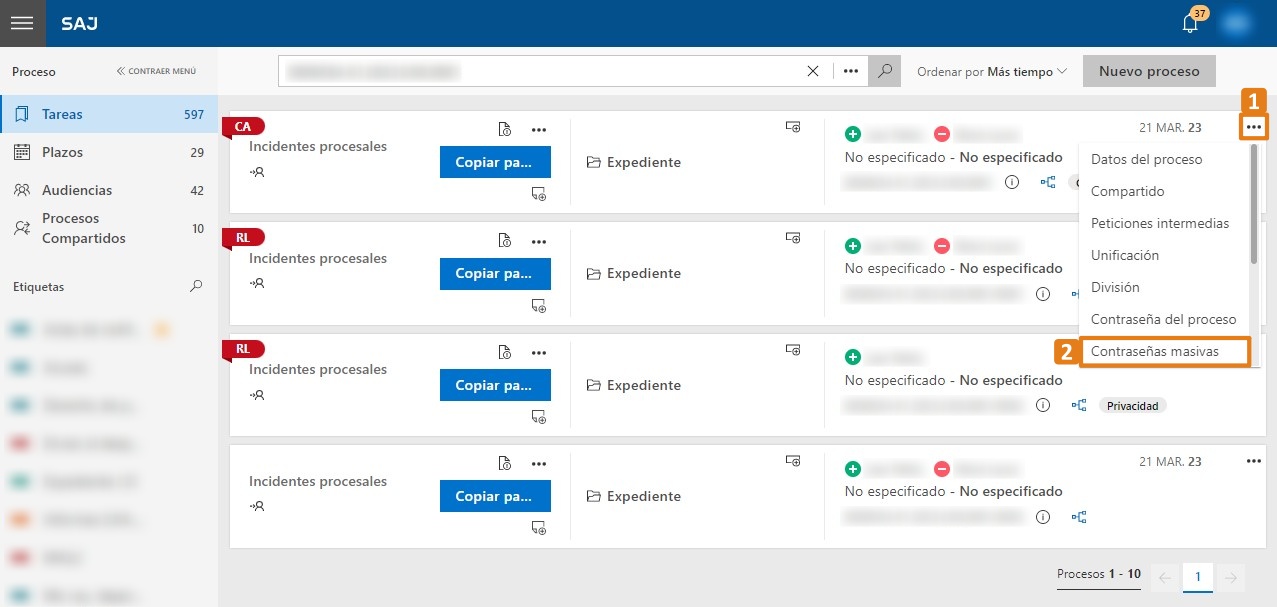Select Peticiones intermedias menu option
The width and height of the screenshot is (1277, 607).
click(x=1160, y=223)
